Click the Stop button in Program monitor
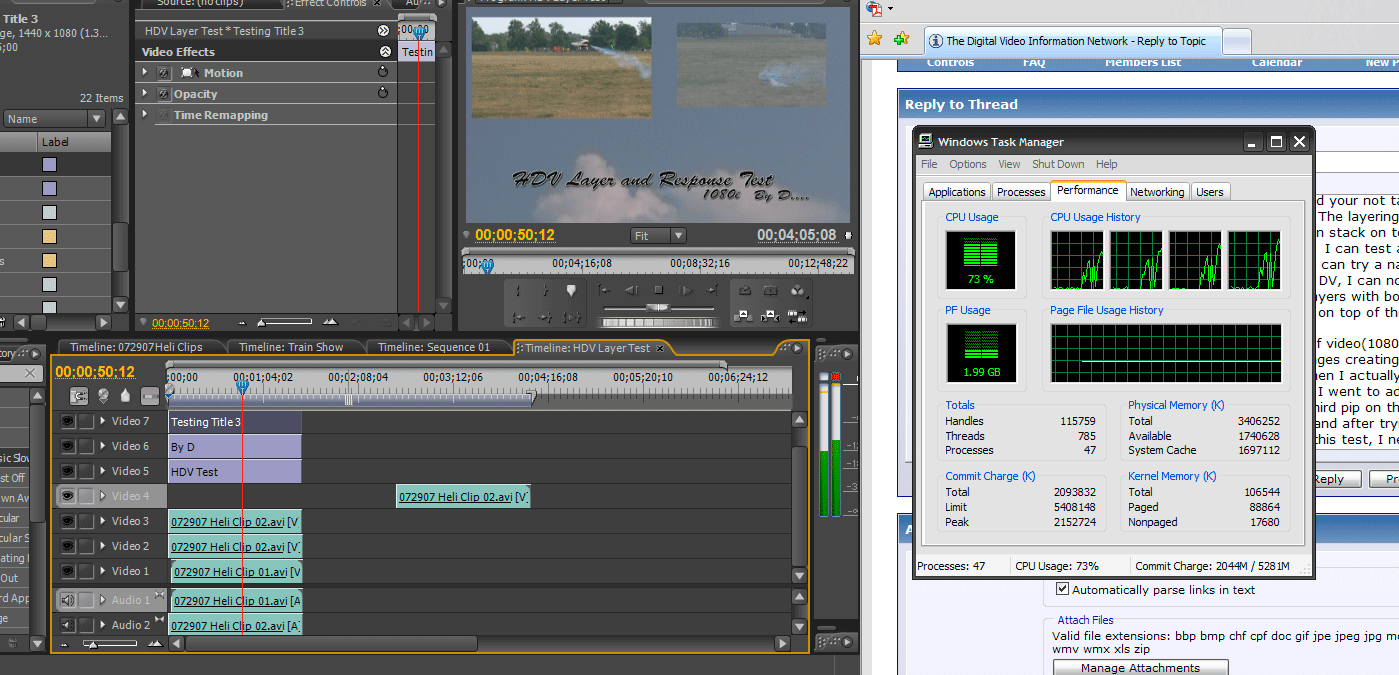This screenshot has height=675, width=1399. [659, 290]
